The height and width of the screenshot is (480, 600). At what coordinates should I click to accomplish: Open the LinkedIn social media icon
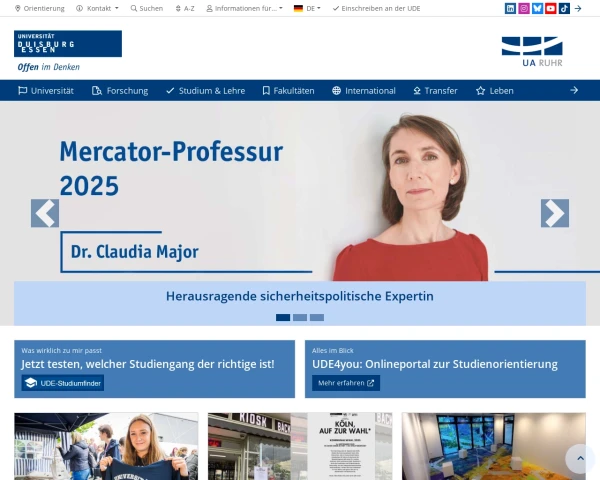[x=511, y=8]
